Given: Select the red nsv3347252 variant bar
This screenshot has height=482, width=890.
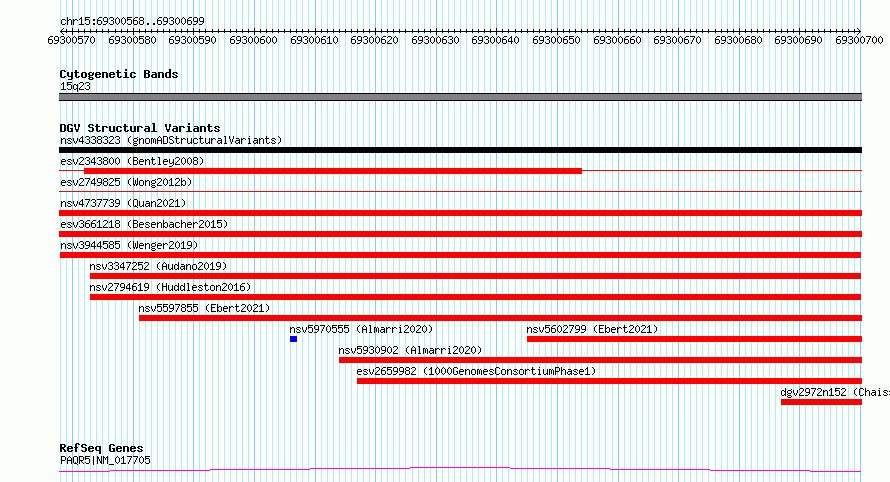Looking at the screenshot, I should 476,276.
